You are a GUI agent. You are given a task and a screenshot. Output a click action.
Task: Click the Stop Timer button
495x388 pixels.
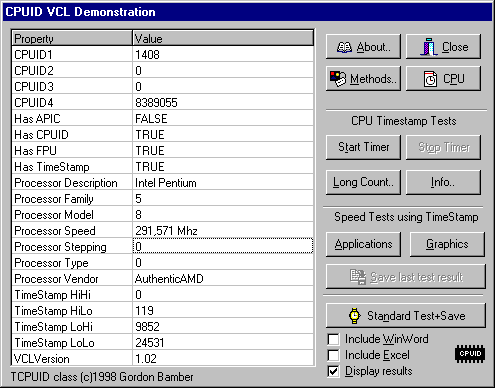point(443,147)
